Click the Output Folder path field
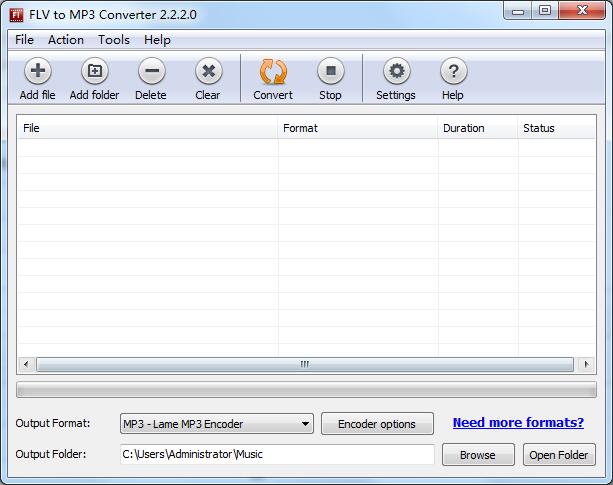Viewport: 613px width, 485px height. [x=277, y=454]
